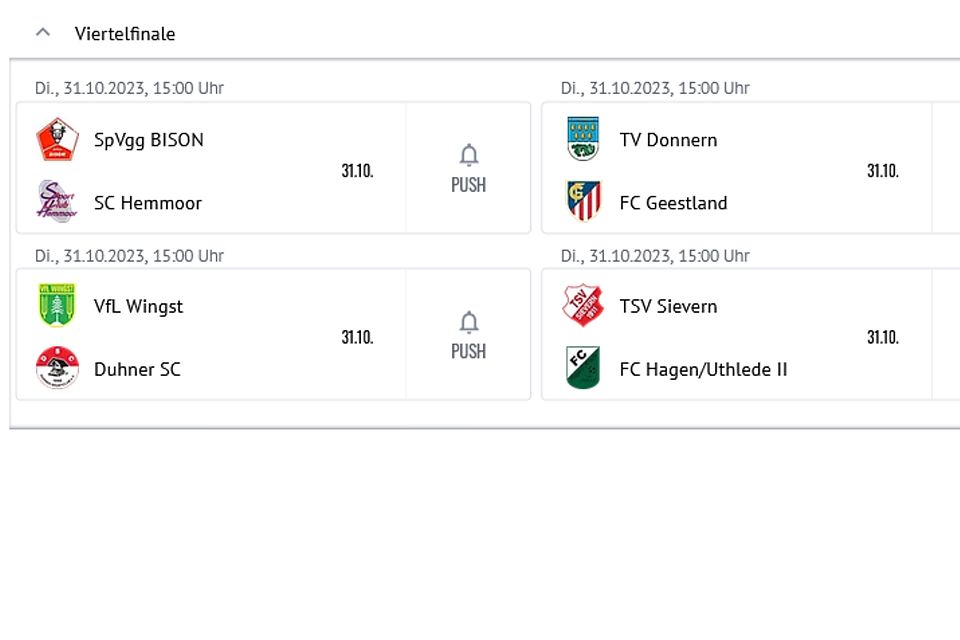
Task: Click the FC Geestland club crest
Action: tap(583, 201)
